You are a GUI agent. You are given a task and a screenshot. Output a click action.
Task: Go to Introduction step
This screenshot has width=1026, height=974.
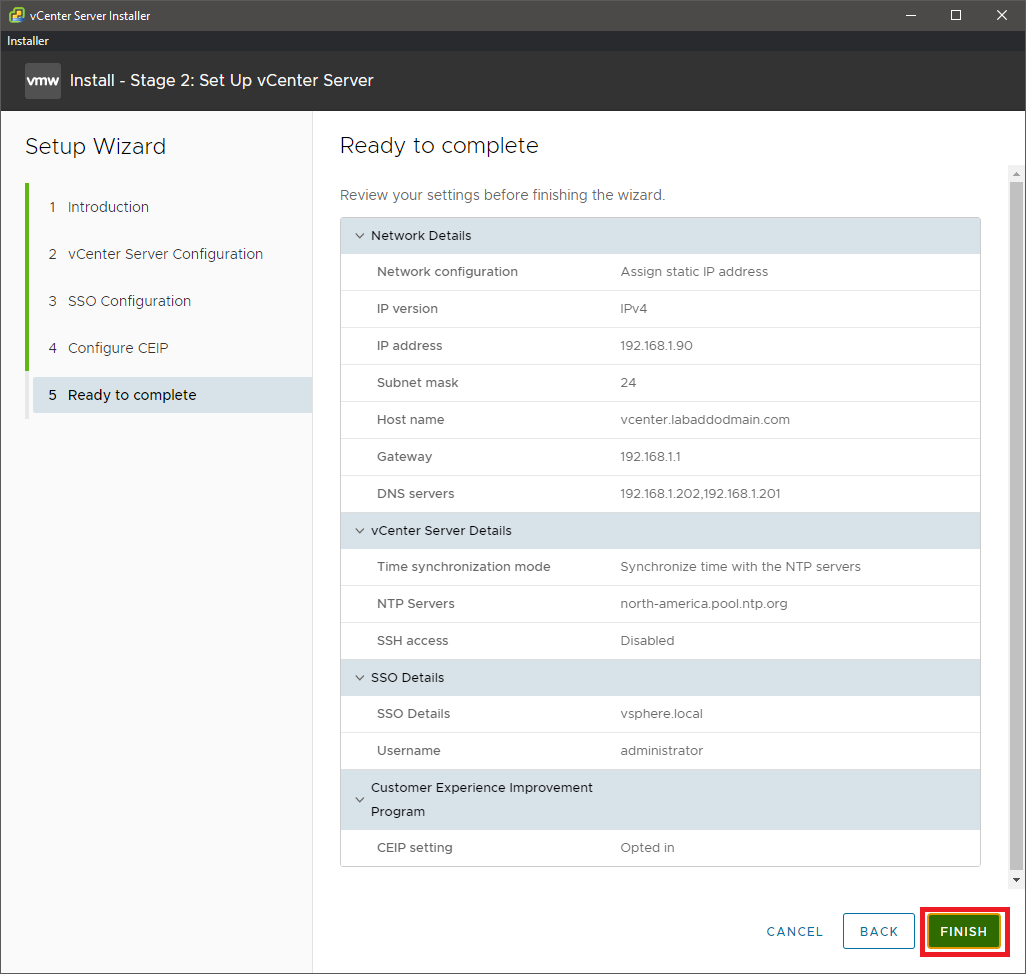coord(108,207)
